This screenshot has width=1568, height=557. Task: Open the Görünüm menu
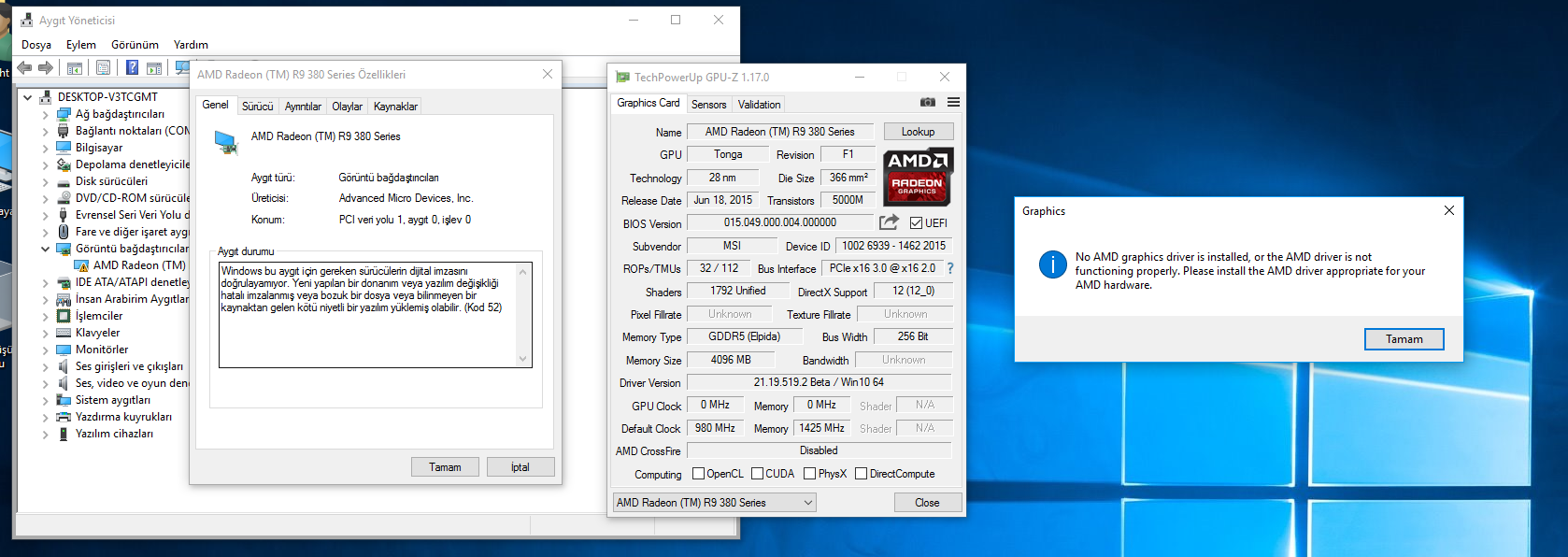coord(135,45)
